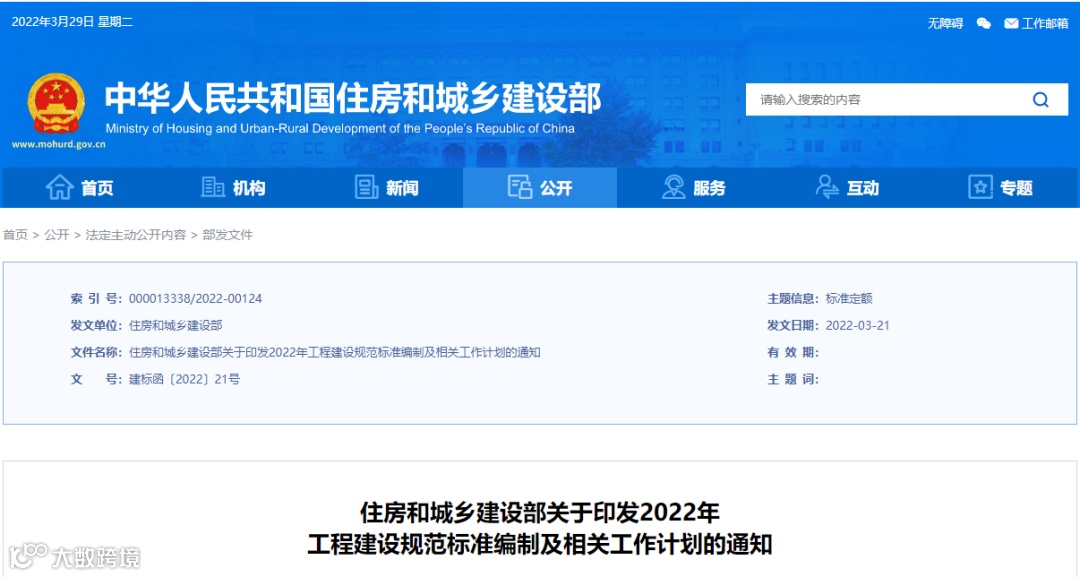1080x577 pixels.
Task: Click the building icon for 机构
Action: (x=213, y=187)
